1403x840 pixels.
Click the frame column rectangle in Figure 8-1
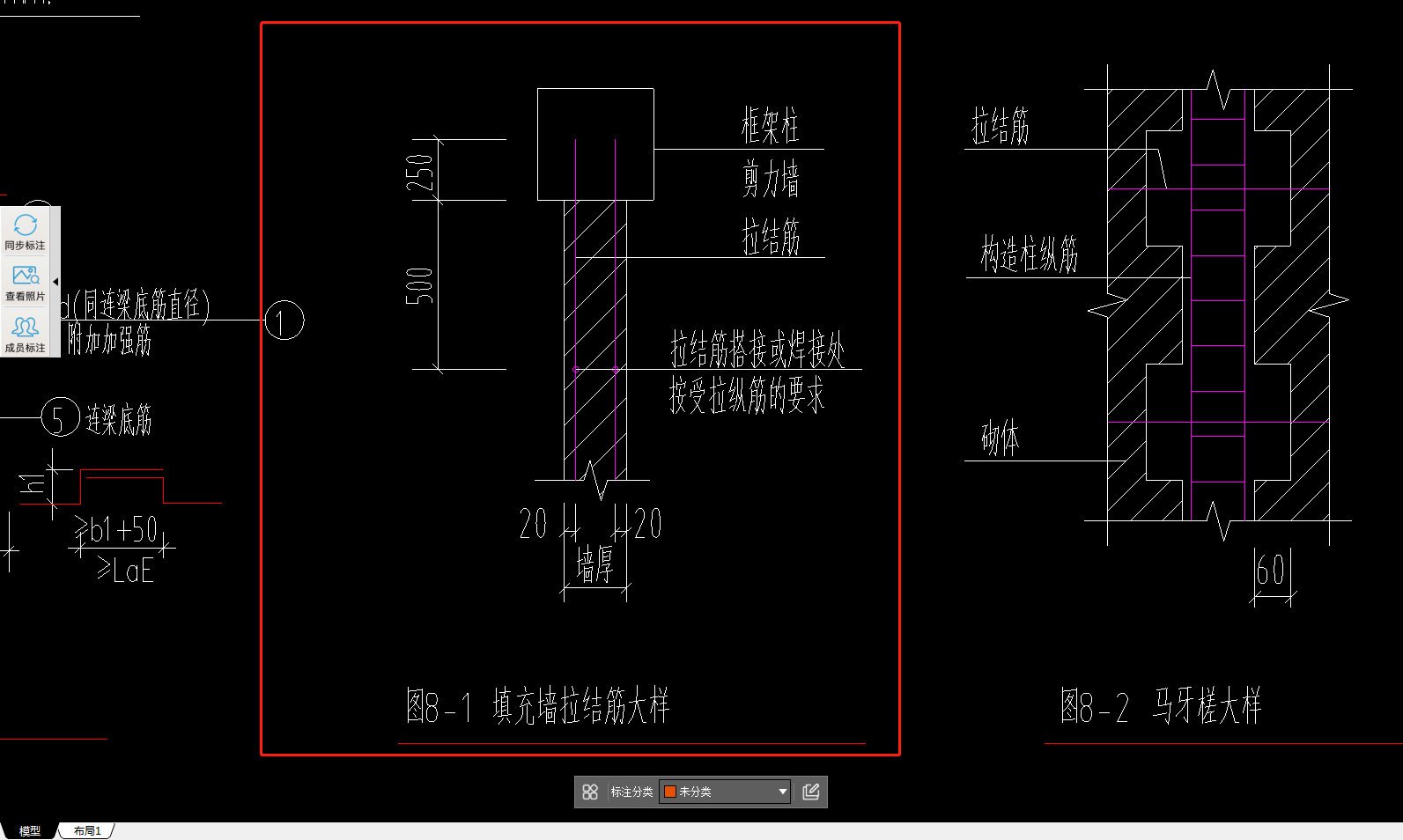(x=595, y=144)
